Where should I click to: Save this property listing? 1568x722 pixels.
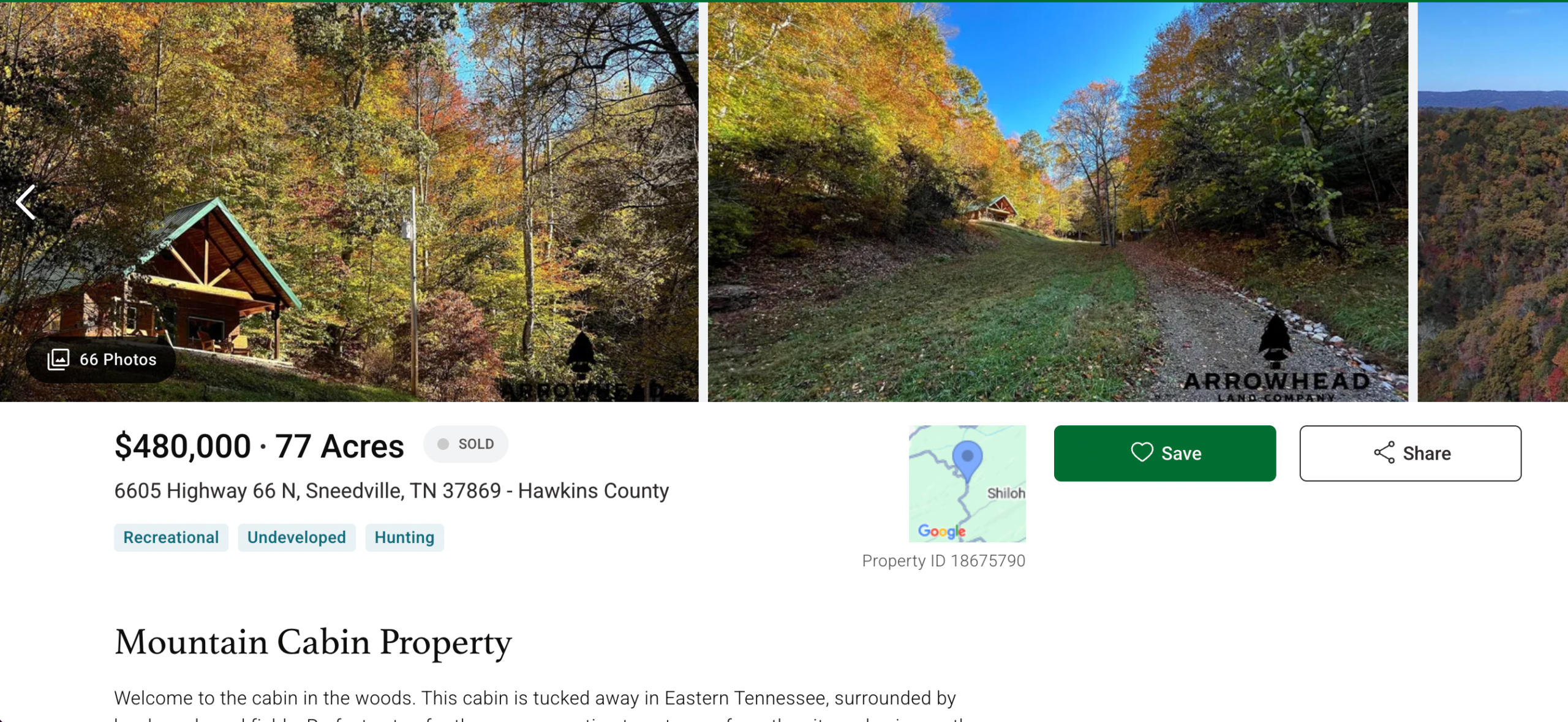tap(1164, 453)
